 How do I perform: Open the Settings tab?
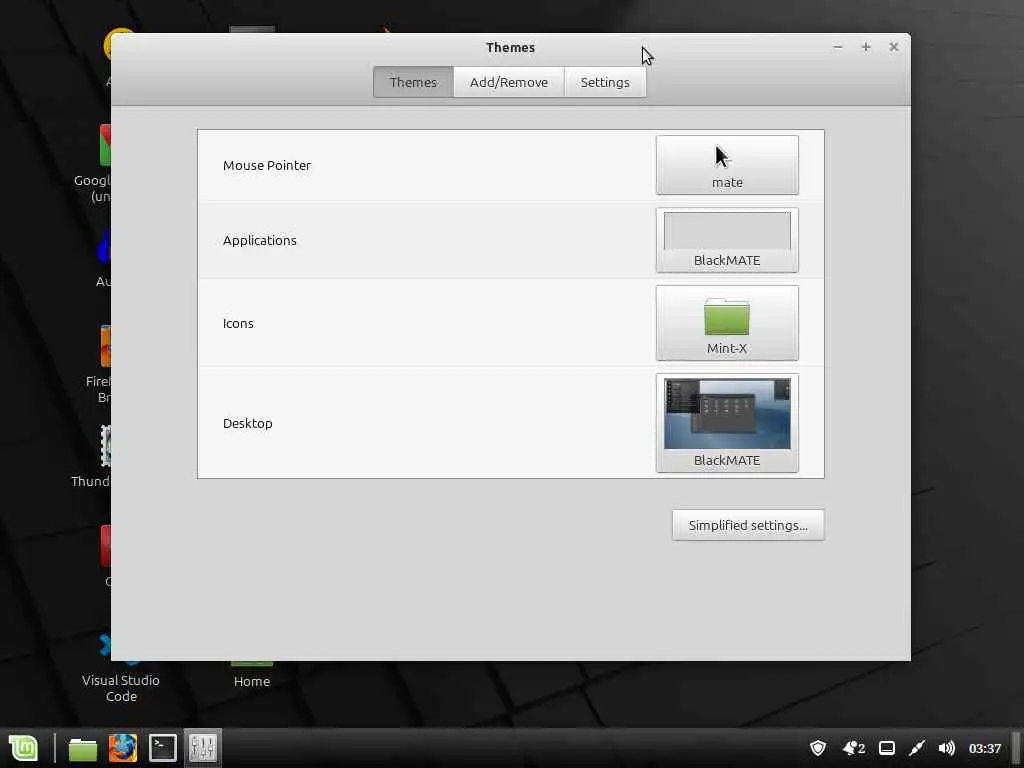point(605,82)
